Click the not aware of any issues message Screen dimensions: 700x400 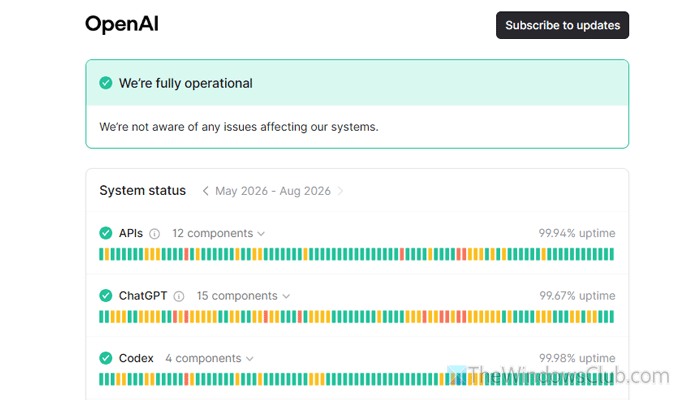coord(239,127)
